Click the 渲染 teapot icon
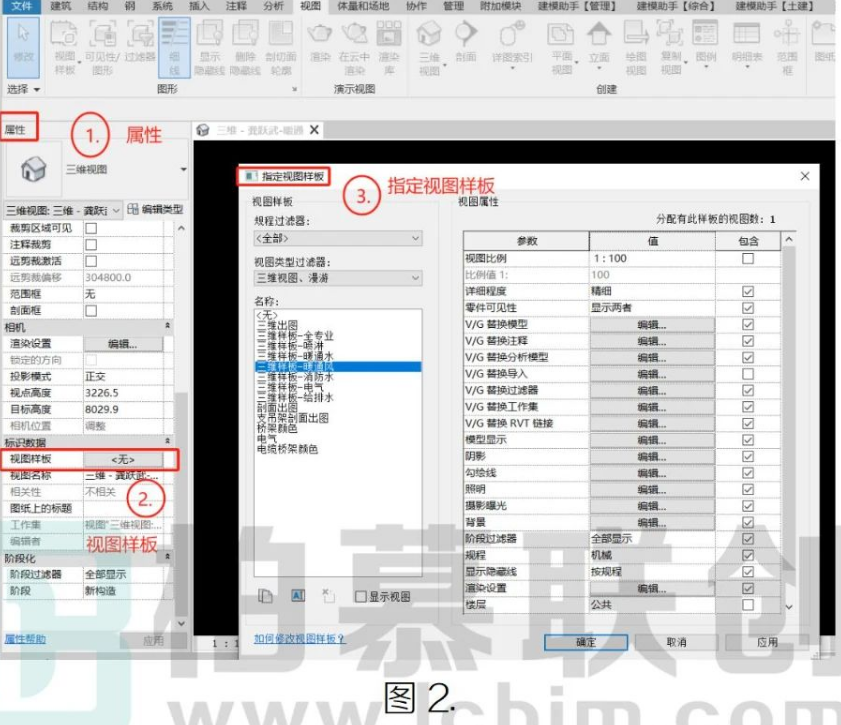Image resolution: width=841 pixels, height=725 pixels. point(320,42)
